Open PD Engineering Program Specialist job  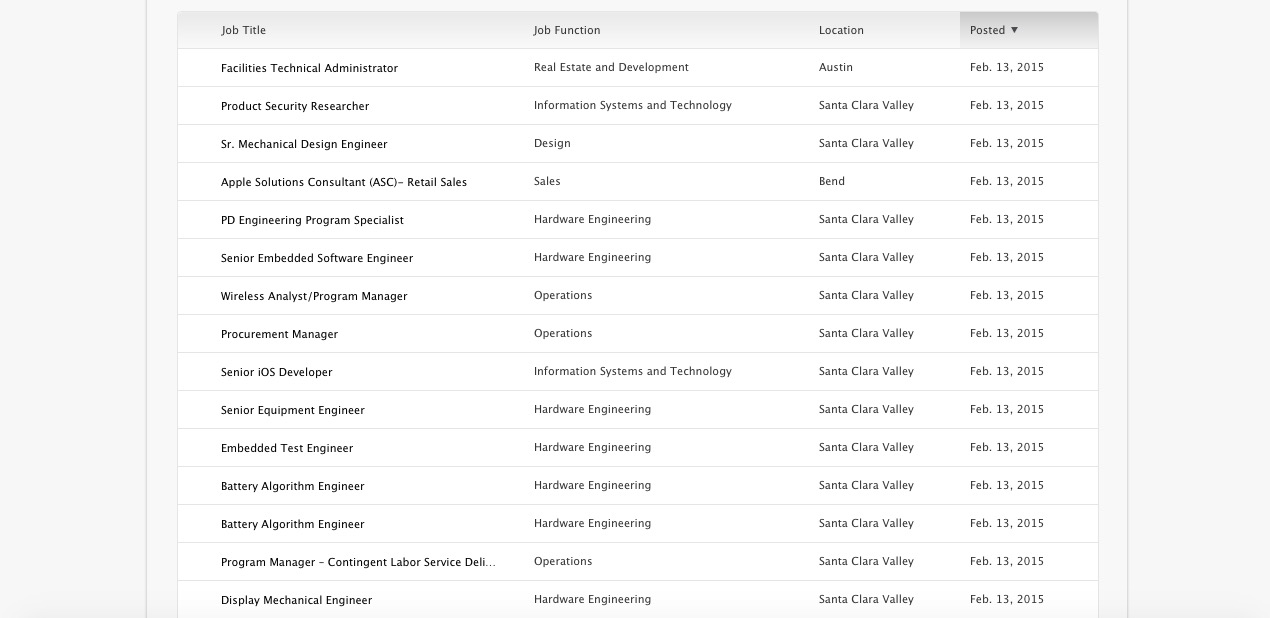pos(312,220)
